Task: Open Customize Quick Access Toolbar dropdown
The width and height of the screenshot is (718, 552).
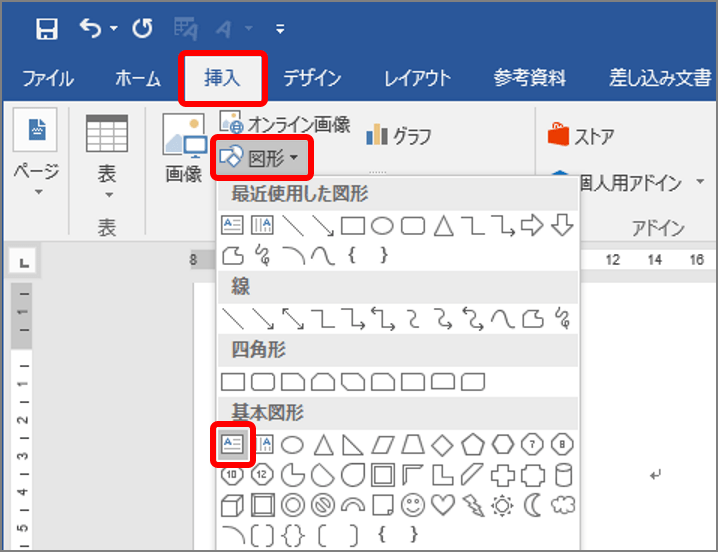Action: point(280,29)
